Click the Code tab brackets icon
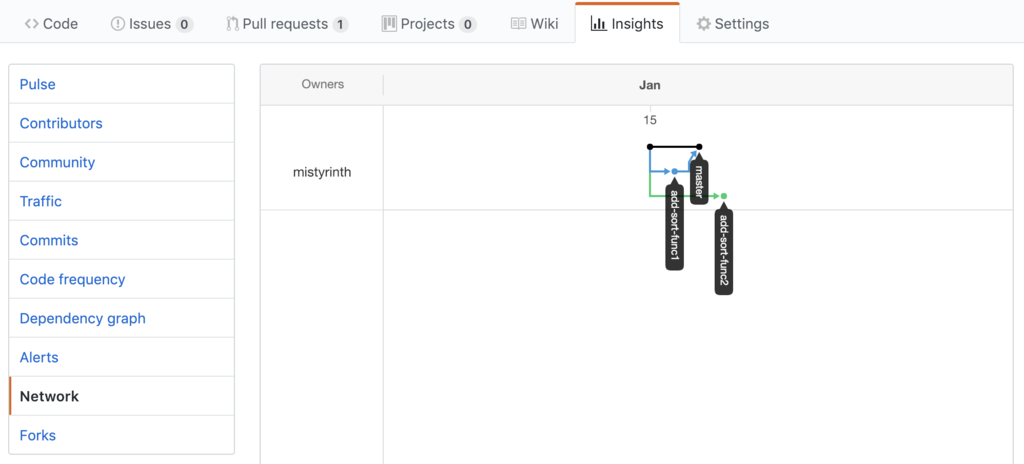This screenshot has height=464, width=1024. [32, 23]
